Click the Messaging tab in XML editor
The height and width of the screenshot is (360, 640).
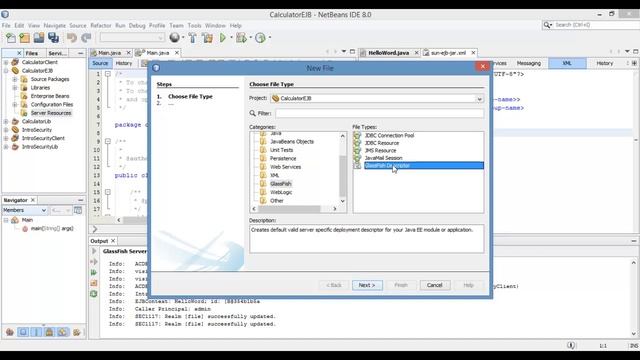[529, 63]
